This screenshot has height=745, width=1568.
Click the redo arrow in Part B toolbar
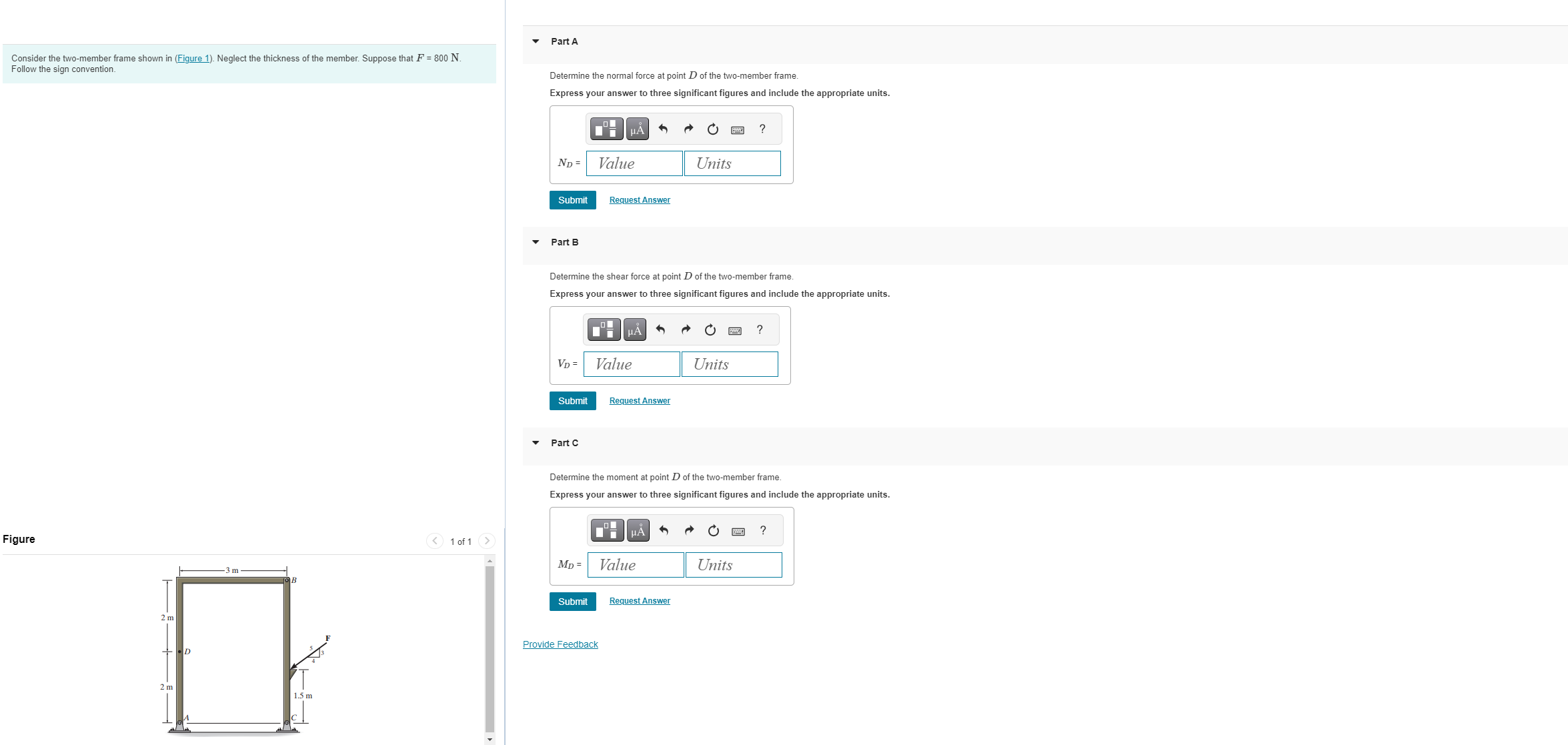686,329
